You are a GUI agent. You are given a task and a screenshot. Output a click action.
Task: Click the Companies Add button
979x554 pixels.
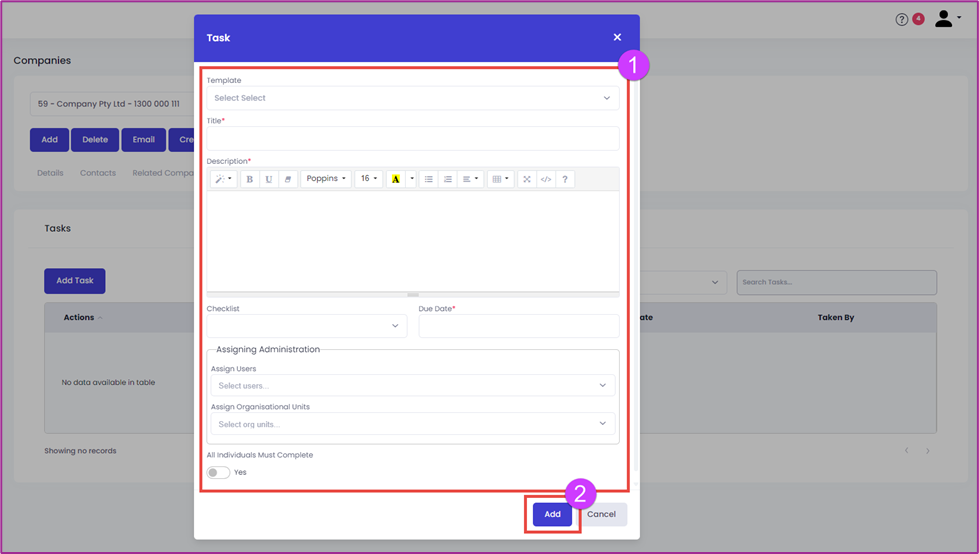[x=49, y=140]
